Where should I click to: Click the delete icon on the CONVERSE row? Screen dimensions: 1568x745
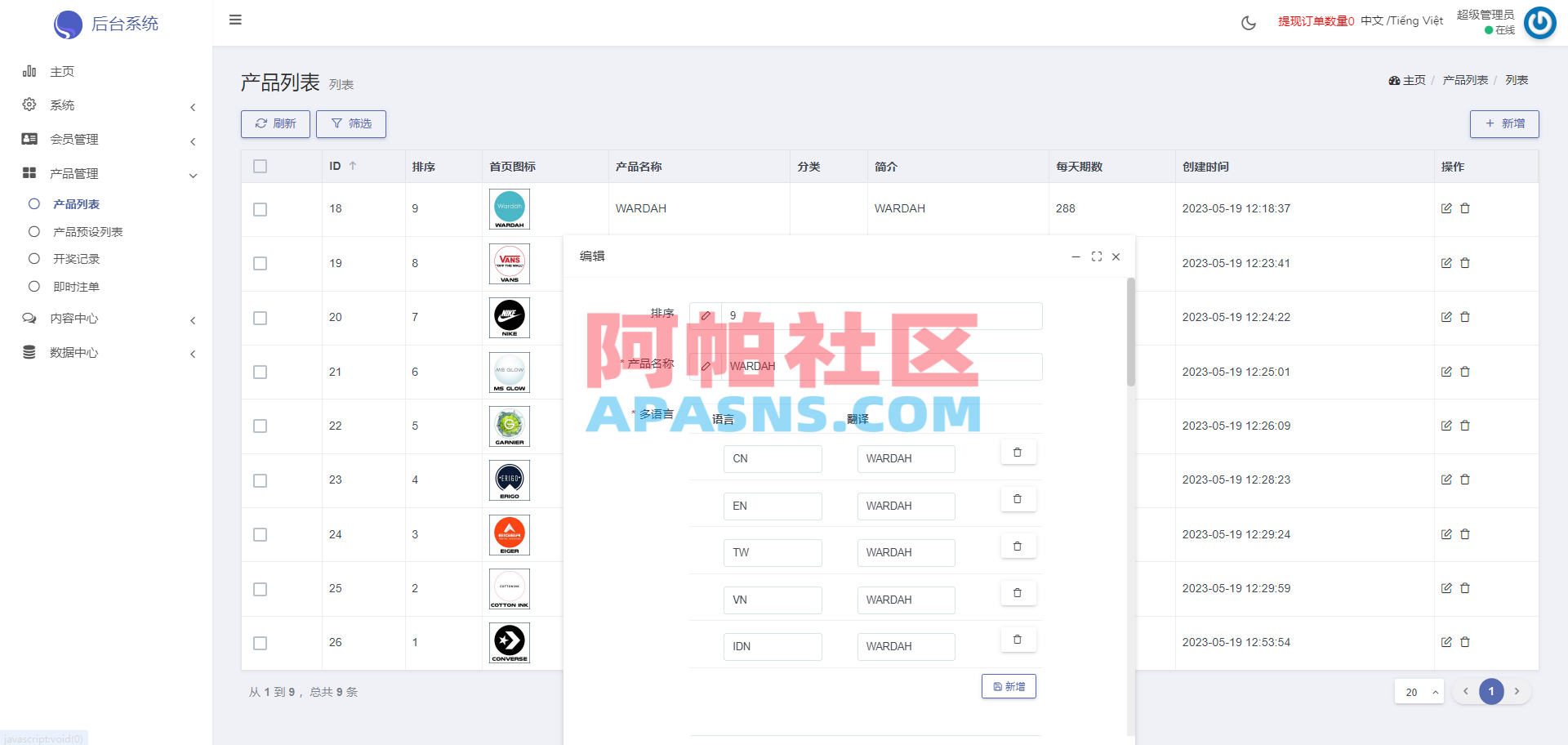coord(1466,642)
